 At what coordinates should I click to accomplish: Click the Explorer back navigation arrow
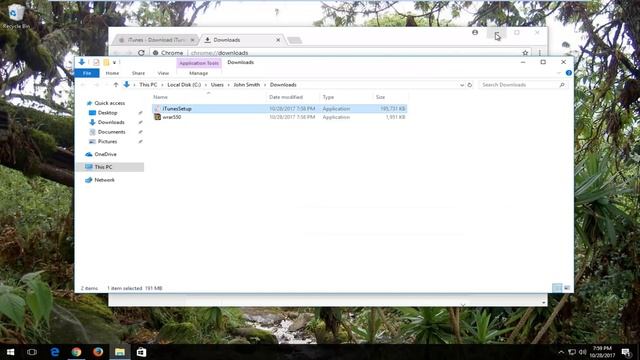point(83,85)
